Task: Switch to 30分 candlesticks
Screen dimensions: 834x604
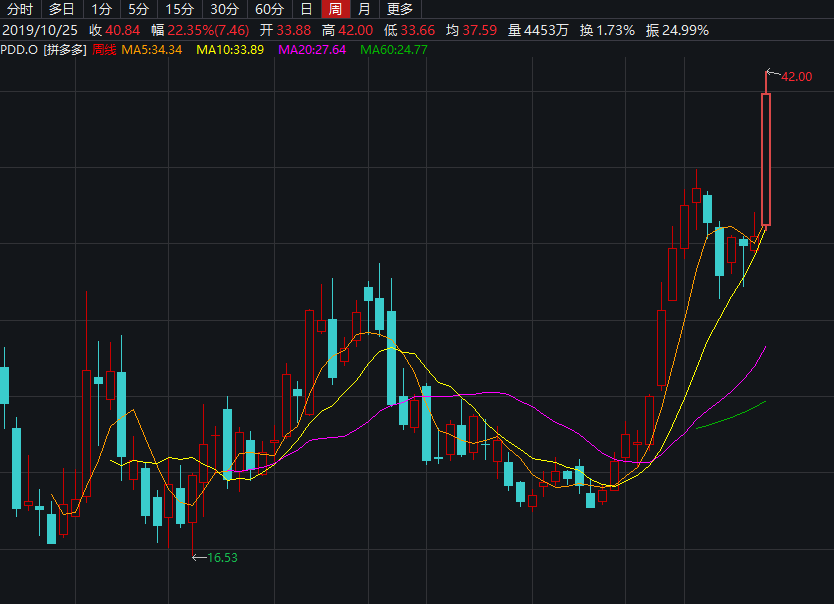Action: click(225, 10)
